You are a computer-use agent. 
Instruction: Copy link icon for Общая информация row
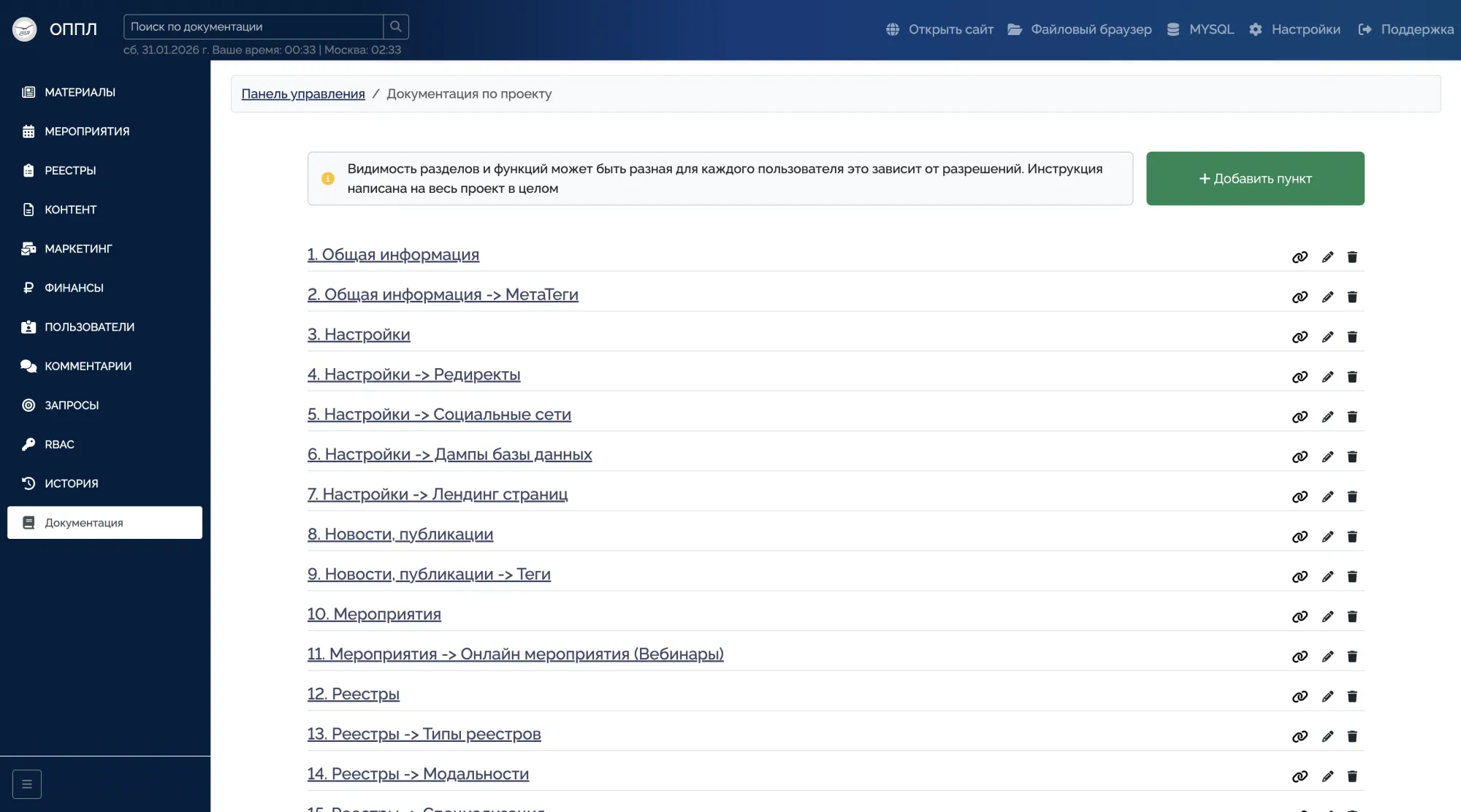1300,257
